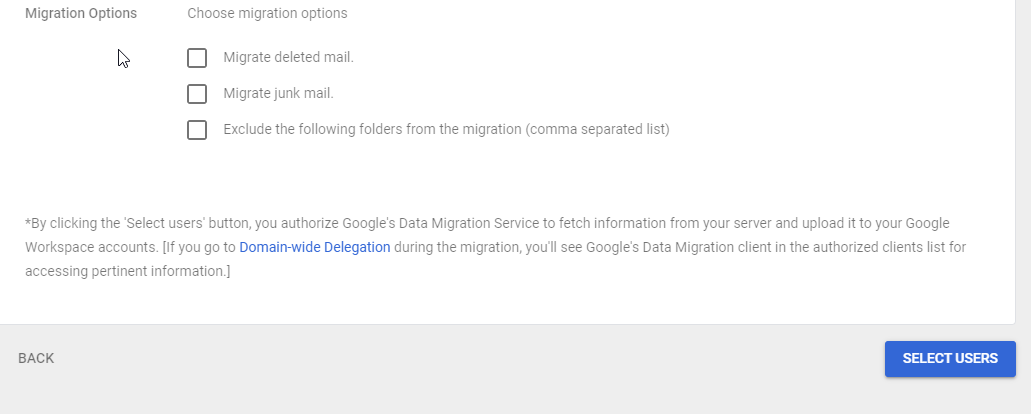Tick the Migrate junk mail checkbox
This screenshot has height=414, width=1031.
pyautogui.click(x=197, y=94)
